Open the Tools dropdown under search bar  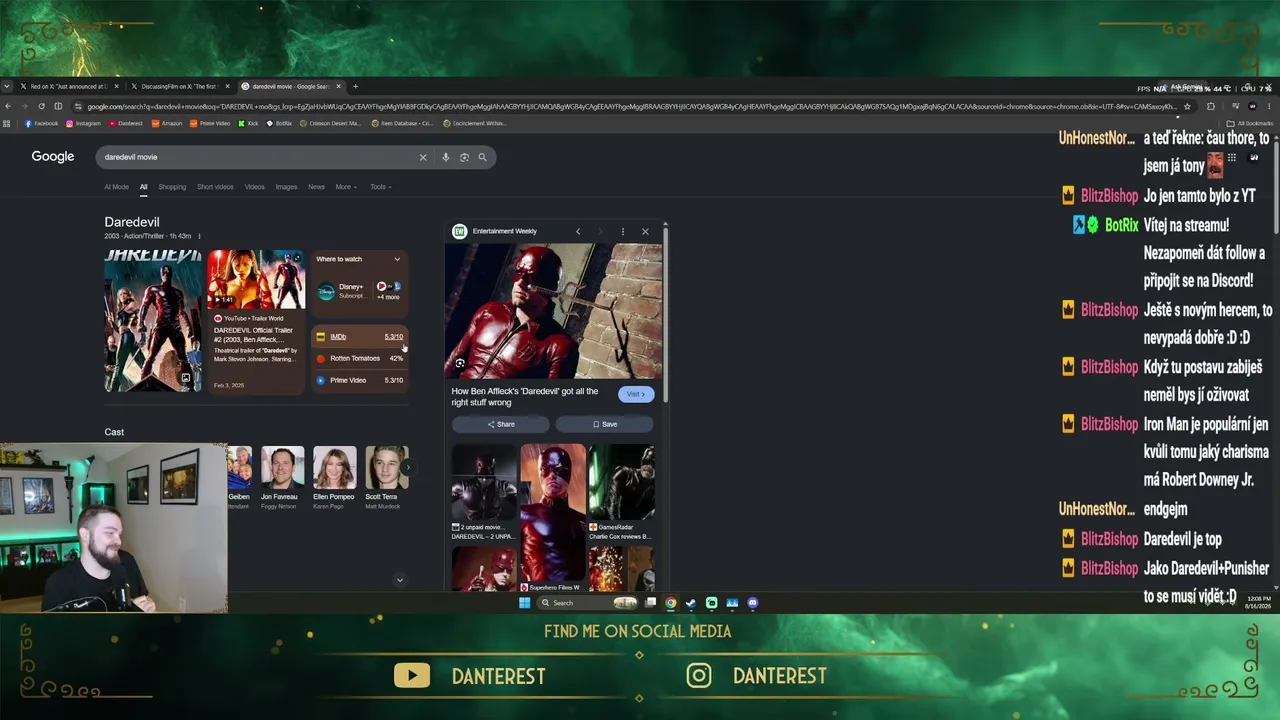point(380,187)
